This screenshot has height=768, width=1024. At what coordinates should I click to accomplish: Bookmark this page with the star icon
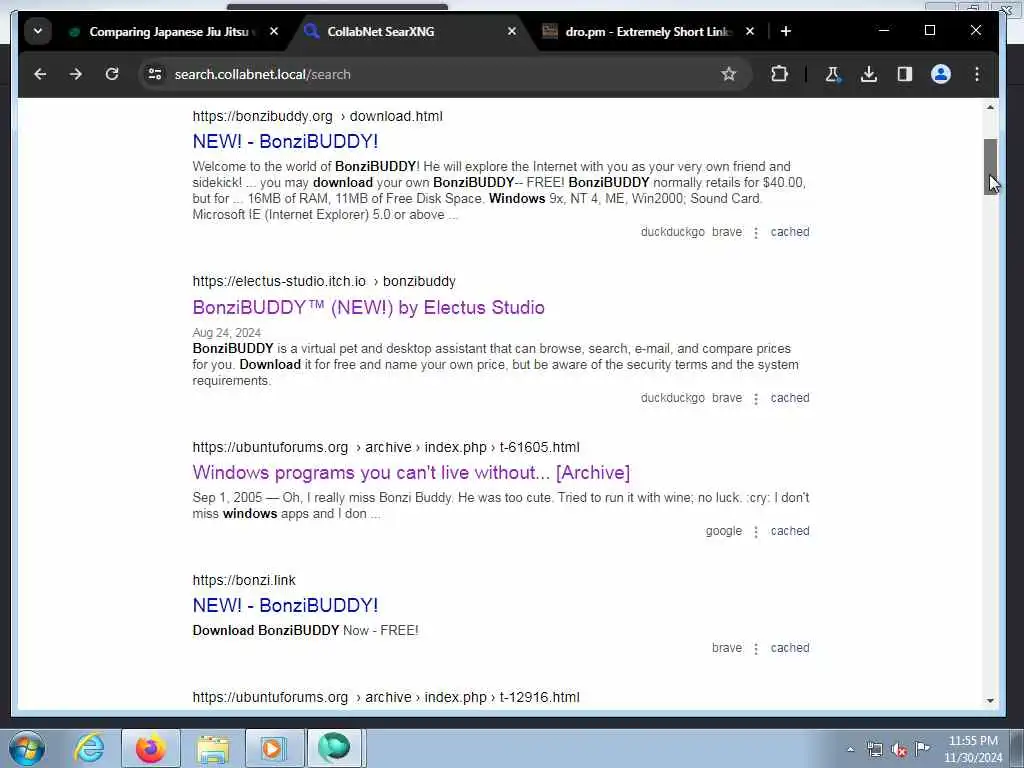pyautogui.click(x=729, y=74)
